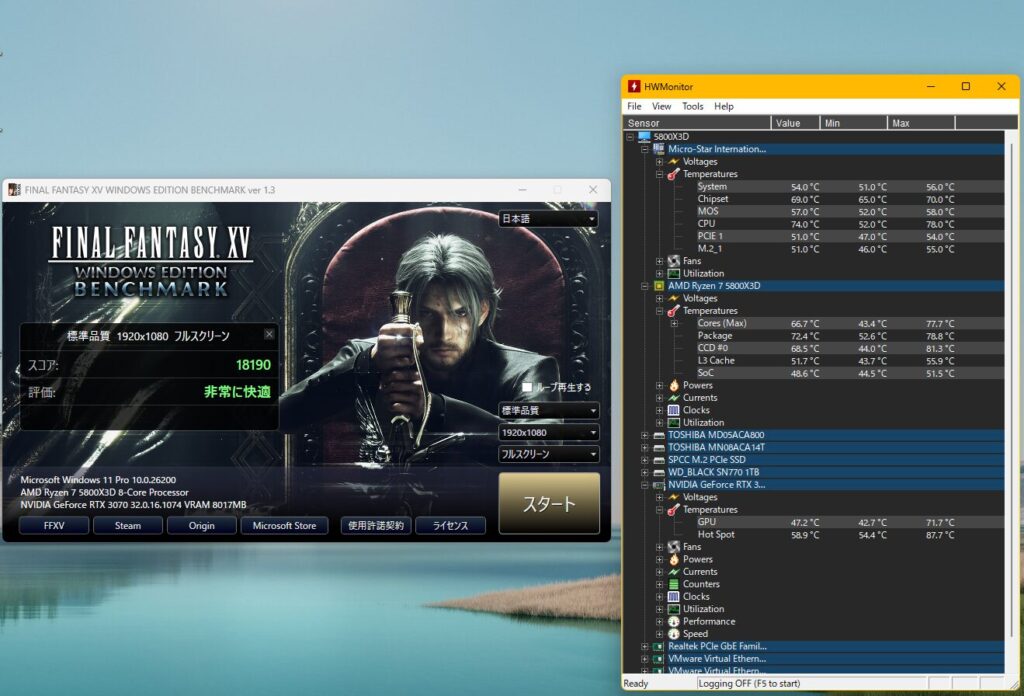Open the 1920x1080 resolution dropdown

point(549,432)
